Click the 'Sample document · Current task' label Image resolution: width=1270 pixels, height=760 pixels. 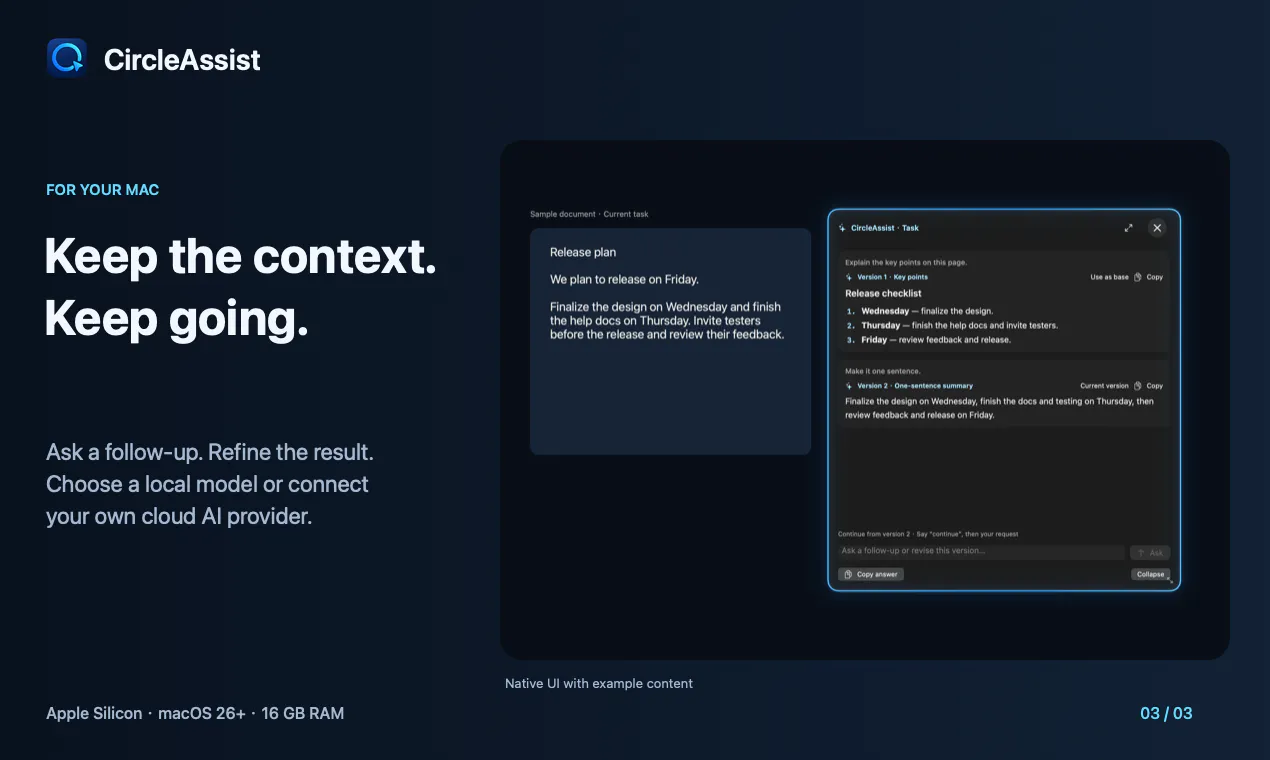click(589, 214)
